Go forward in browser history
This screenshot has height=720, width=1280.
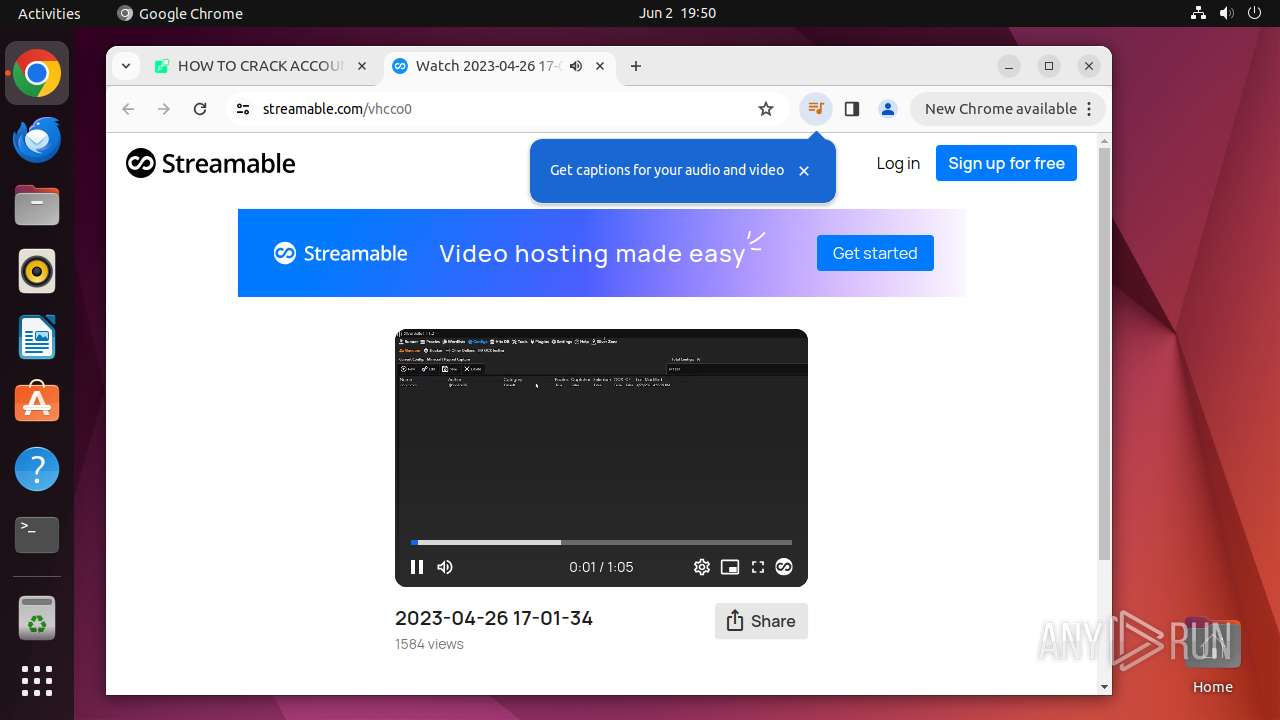(164, 109)
